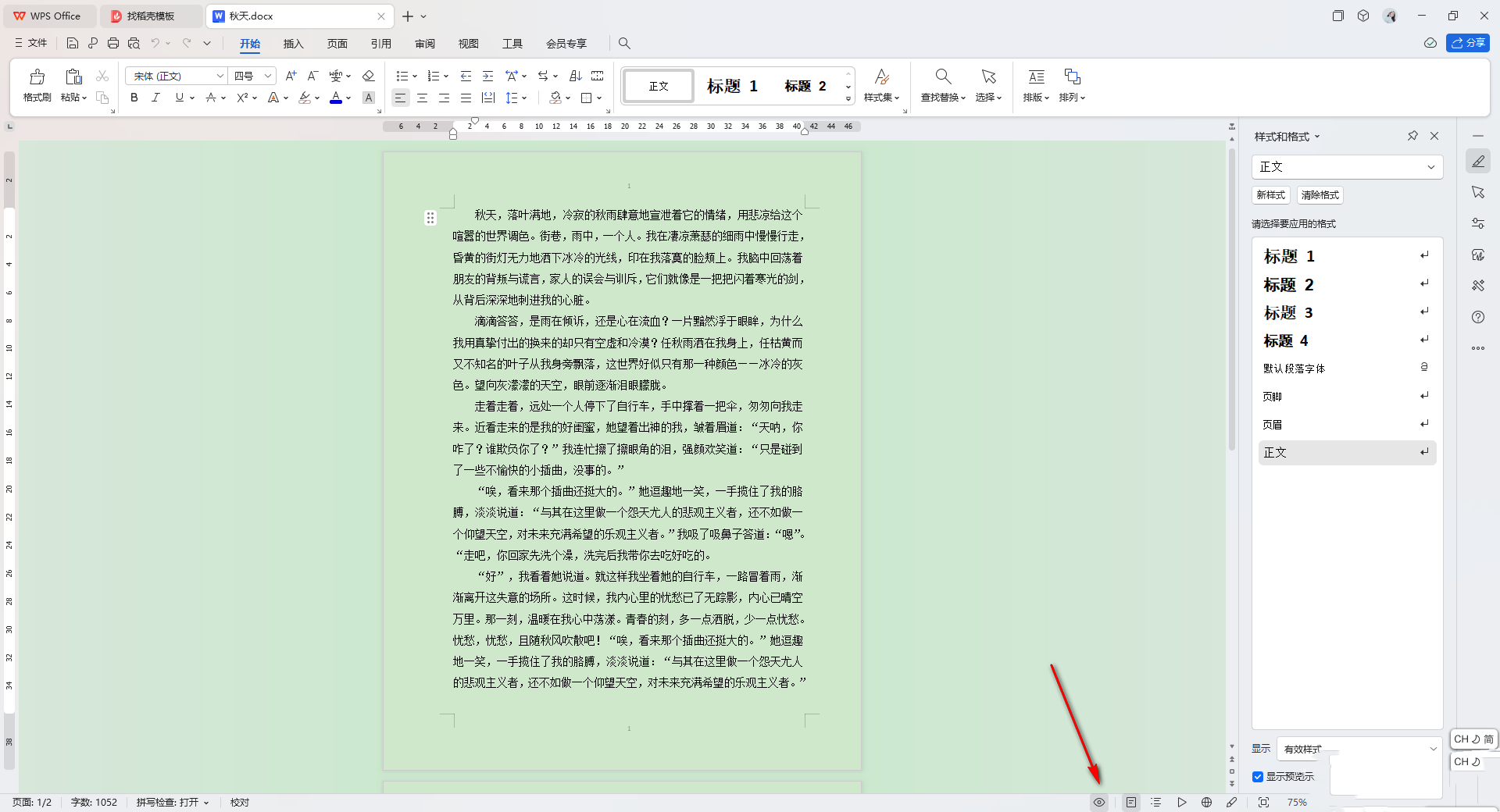The width and height of the screenshot is (1500, 812).
Task: Click the paragraph shading fill button
Action: [555, 98]
